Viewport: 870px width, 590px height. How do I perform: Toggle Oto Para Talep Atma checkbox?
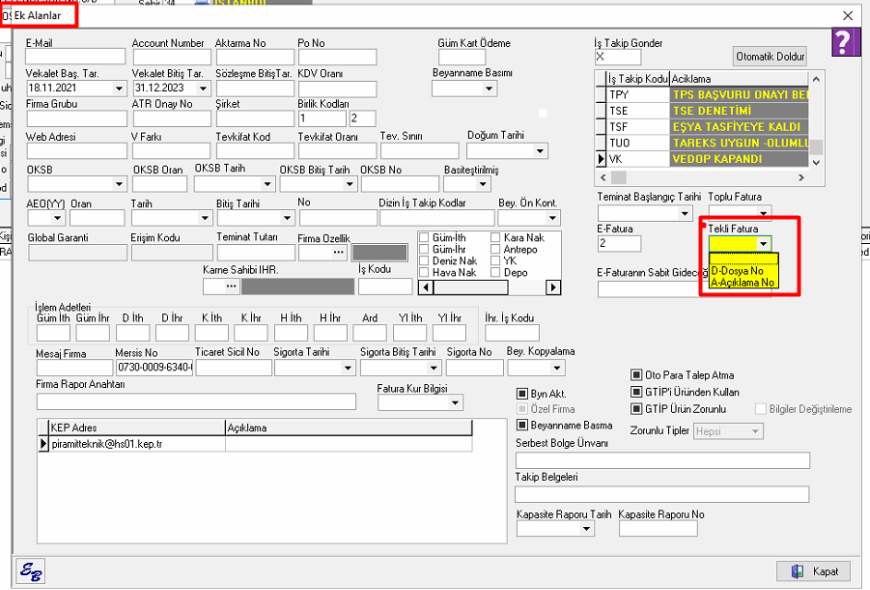pos(636,375)
